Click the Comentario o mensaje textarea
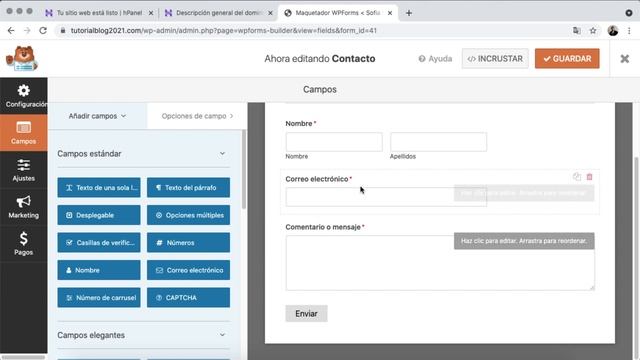Image resolution: width=640 pixels, height=360 pixels. coord(440,263)
